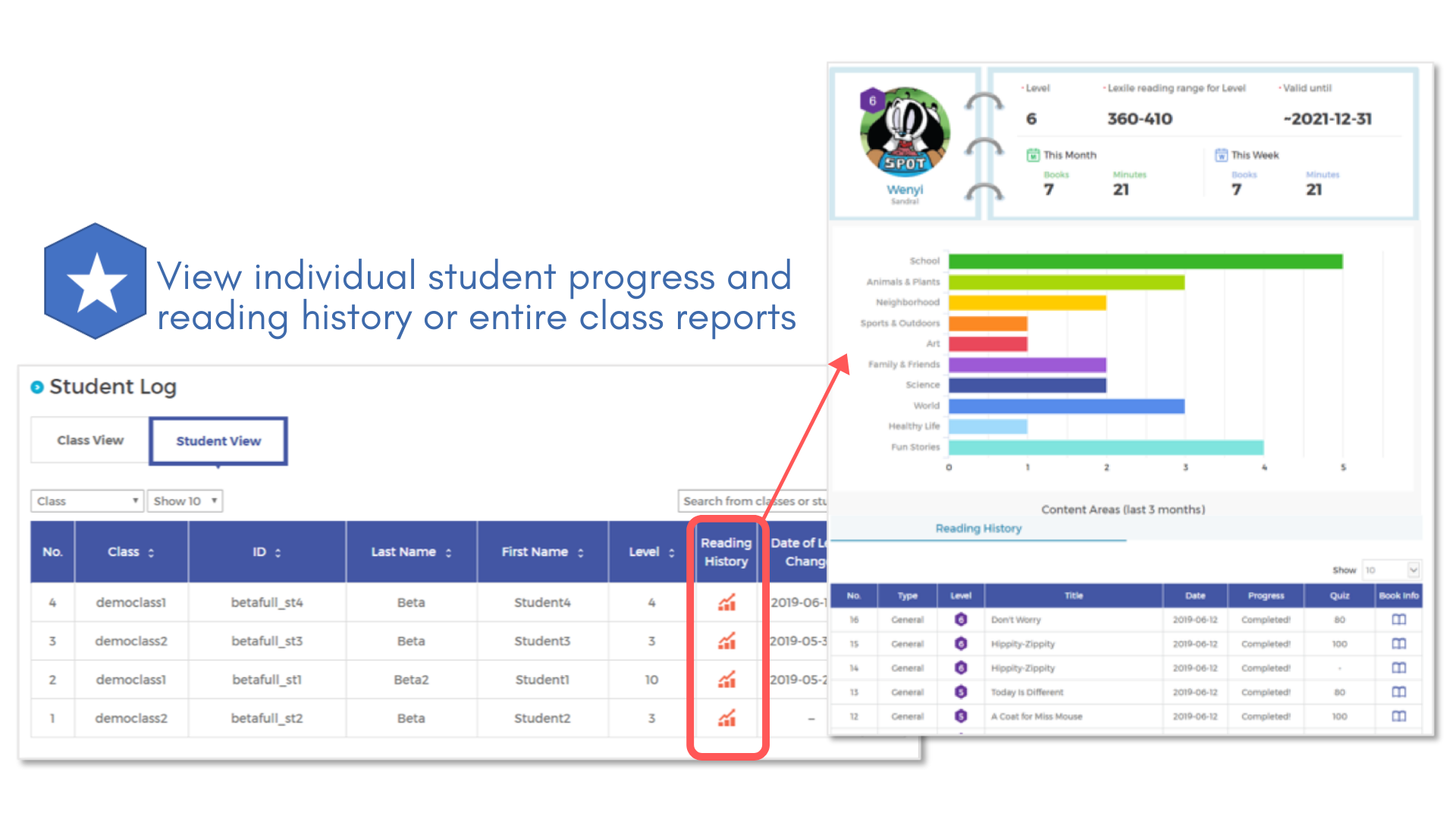Expand the Class filter dropdown
Image resolution: width=1456 pixels, height=819 pixels.
[87, 501]
